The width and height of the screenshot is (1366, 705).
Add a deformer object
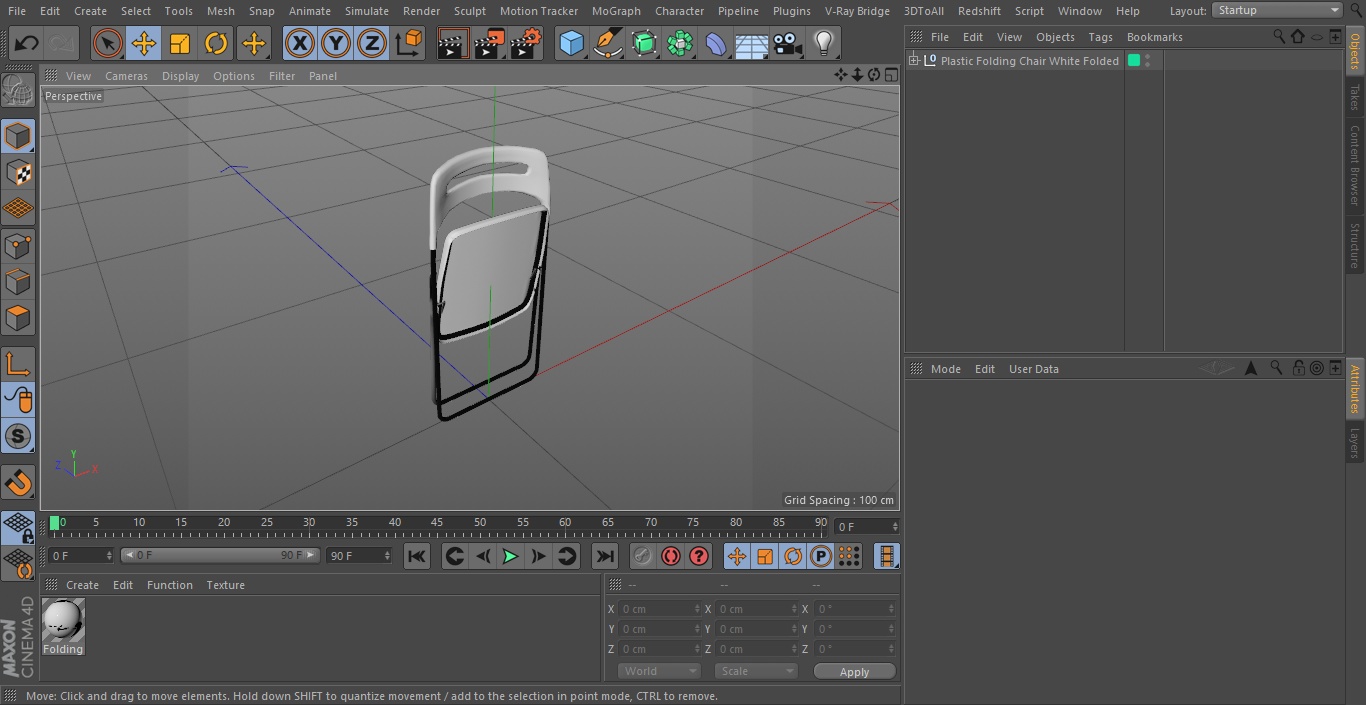pyautogui.click(x=716, y=43)
